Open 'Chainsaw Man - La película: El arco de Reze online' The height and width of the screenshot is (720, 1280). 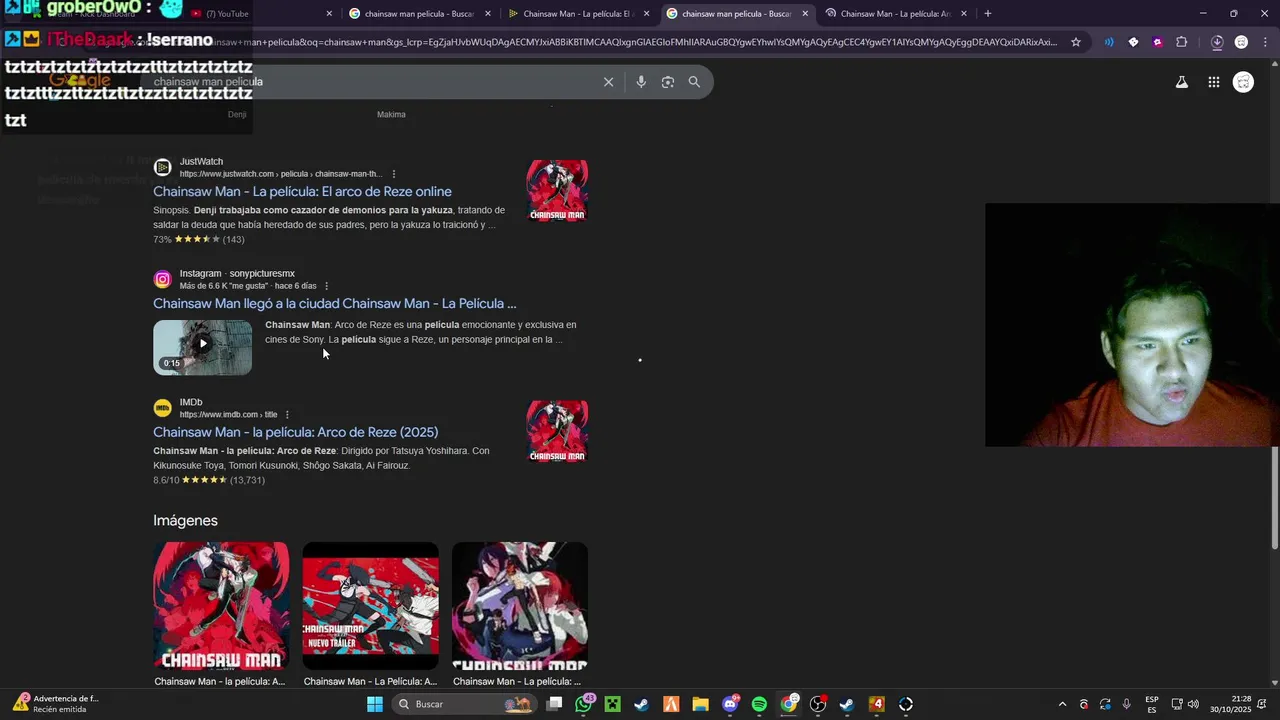tap(302, 192)
